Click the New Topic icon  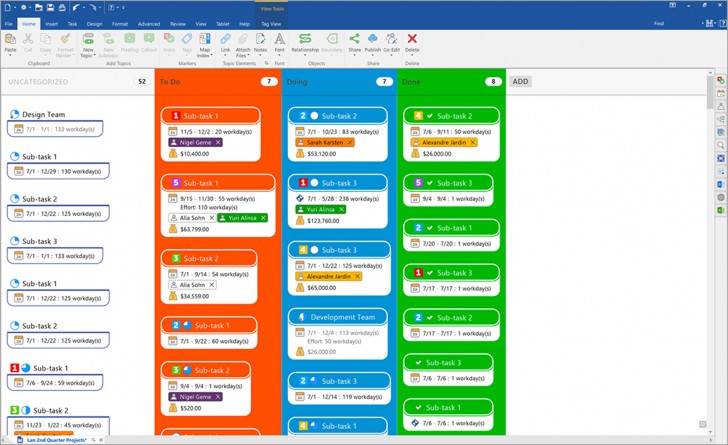pos(88,39)
